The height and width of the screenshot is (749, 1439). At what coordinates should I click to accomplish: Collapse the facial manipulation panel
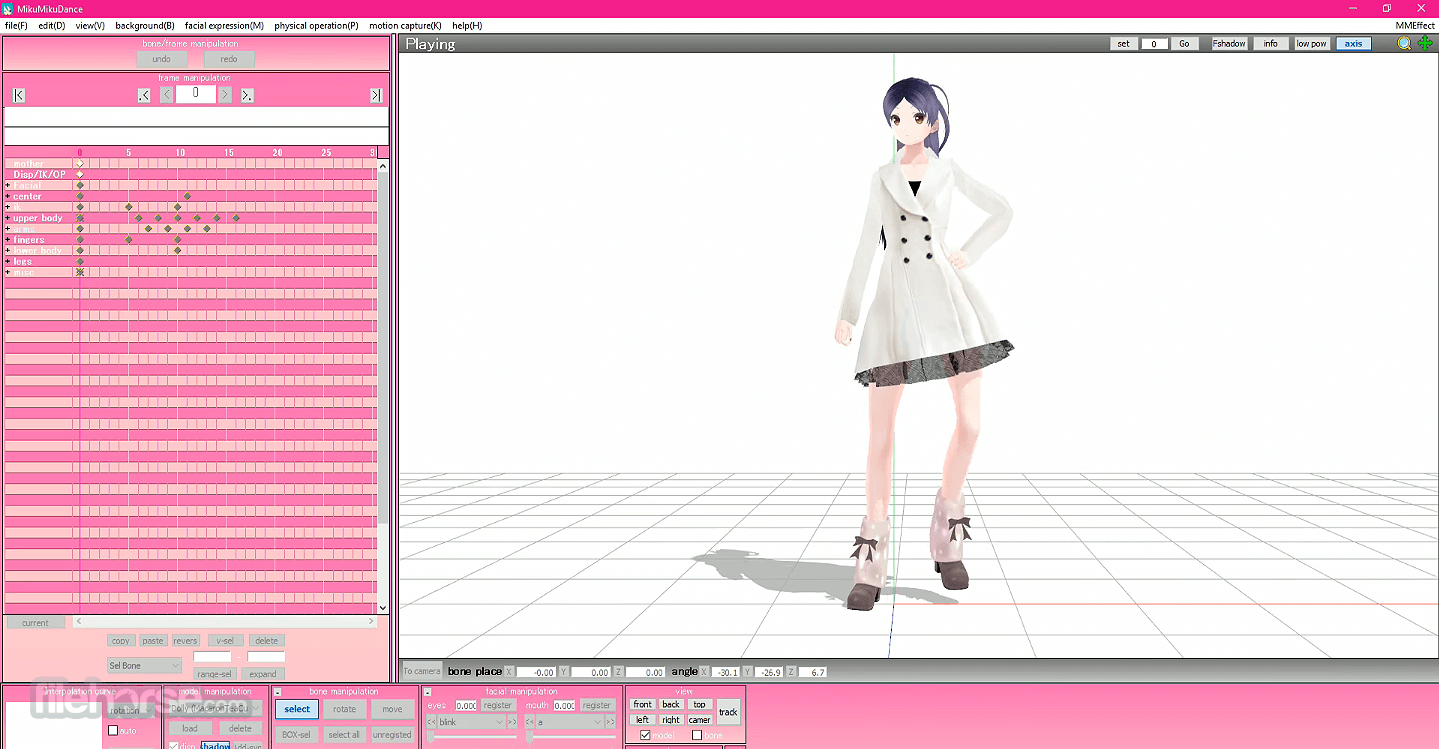click(428, 692)
